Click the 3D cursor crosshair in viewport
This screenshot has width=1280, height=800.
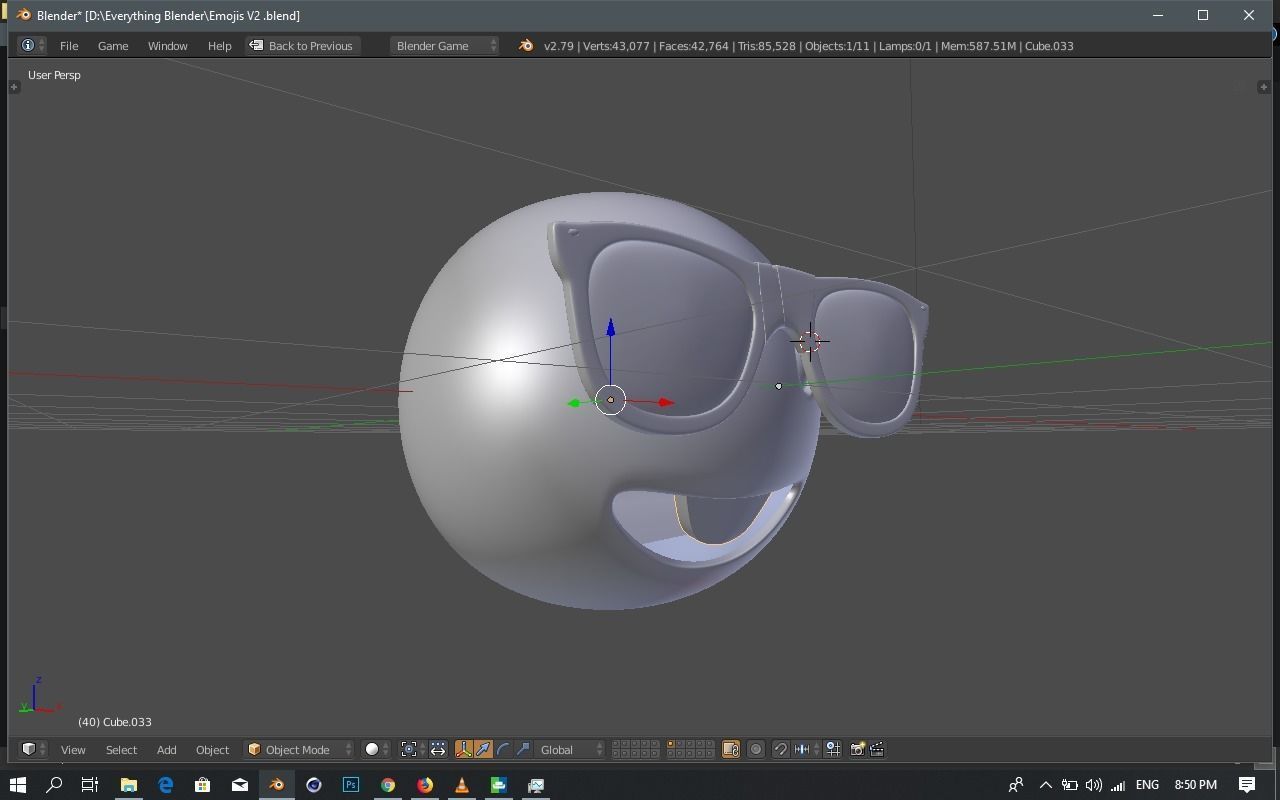(x=810, y=342)
